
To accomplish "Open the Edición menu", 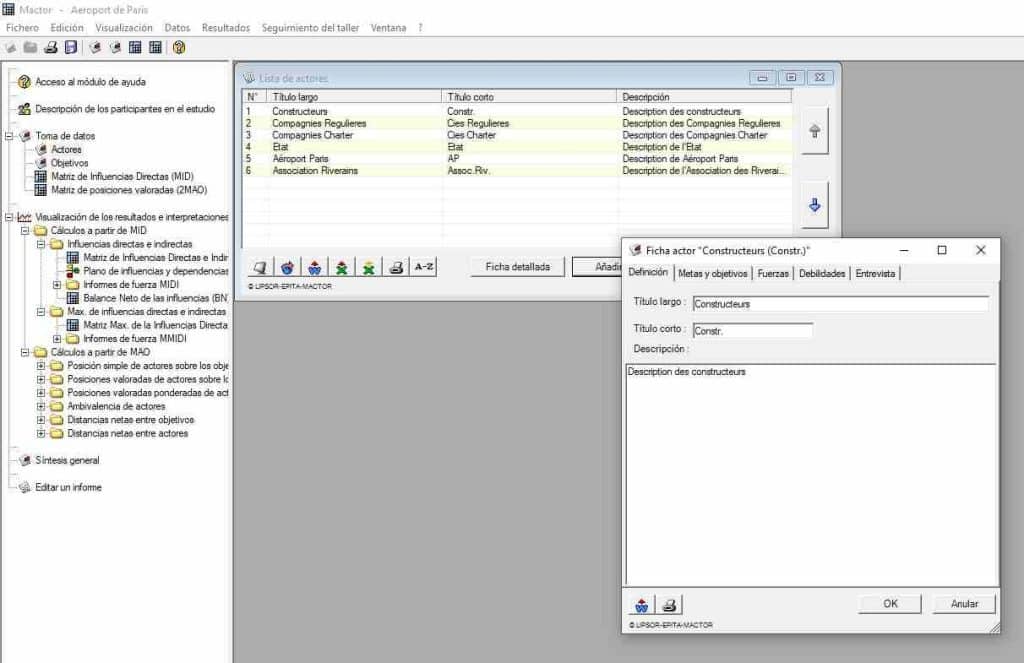I will (x=67, y=27).
